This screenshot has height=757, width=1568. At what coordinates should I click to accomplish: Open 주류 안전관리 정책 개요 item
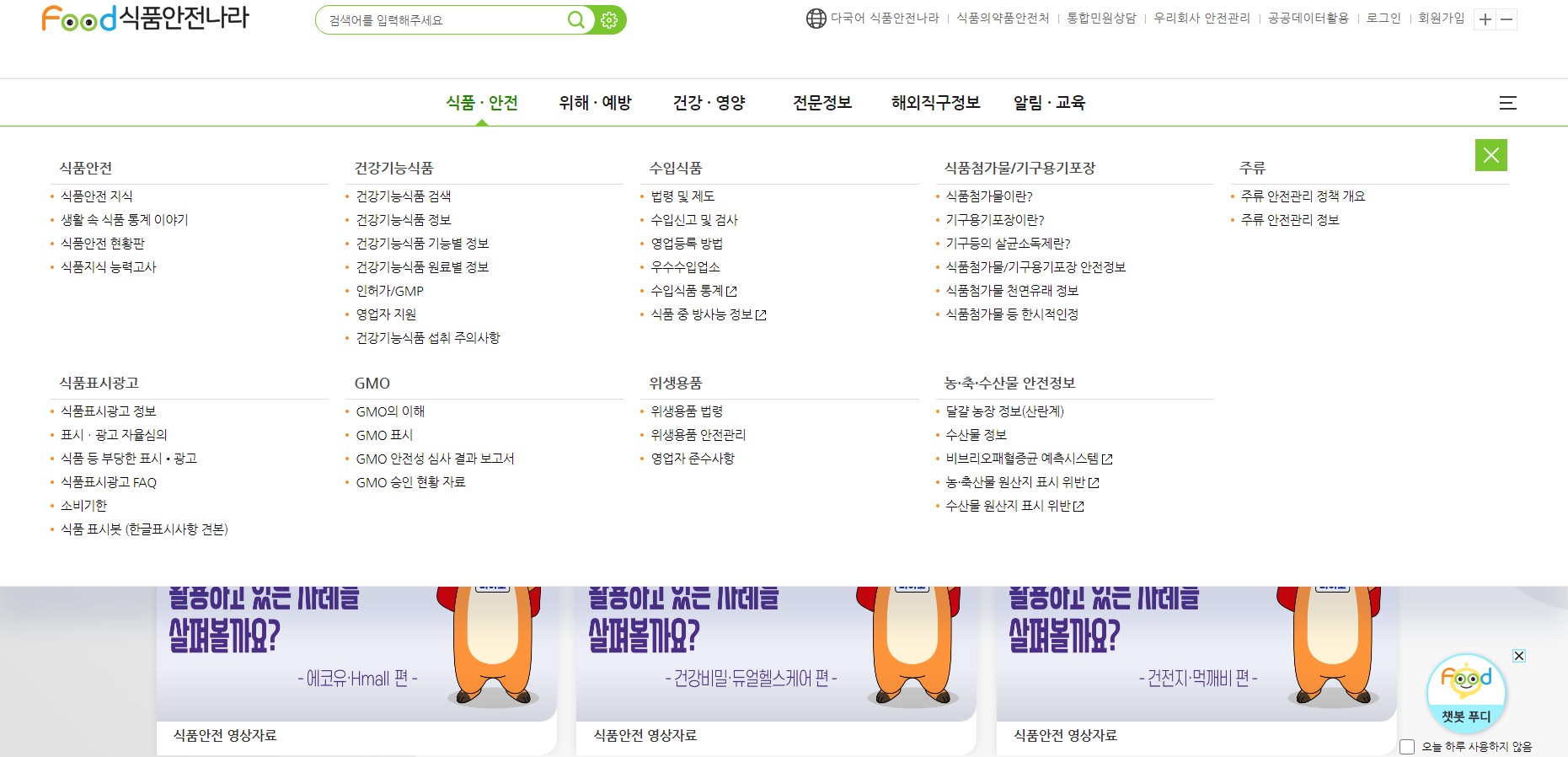tap(1303, 196)
